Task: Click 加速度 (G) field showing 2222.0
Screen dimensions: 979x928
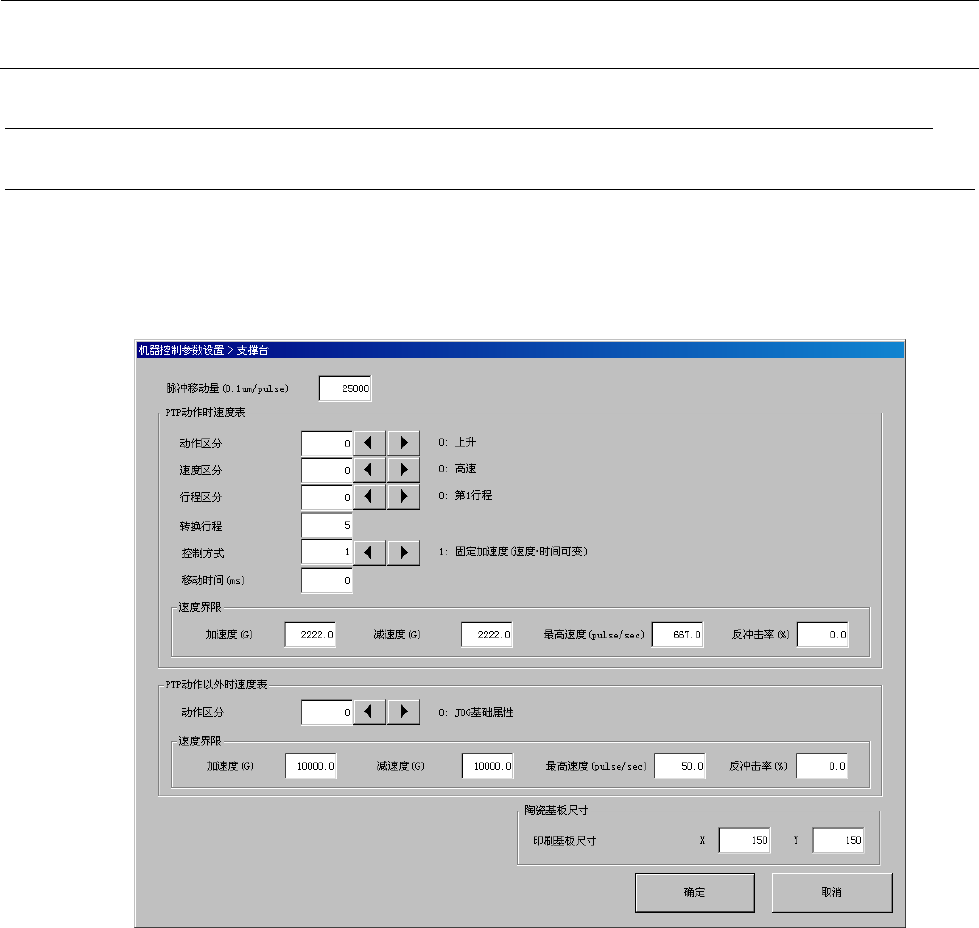Action: tap(310, 634)
